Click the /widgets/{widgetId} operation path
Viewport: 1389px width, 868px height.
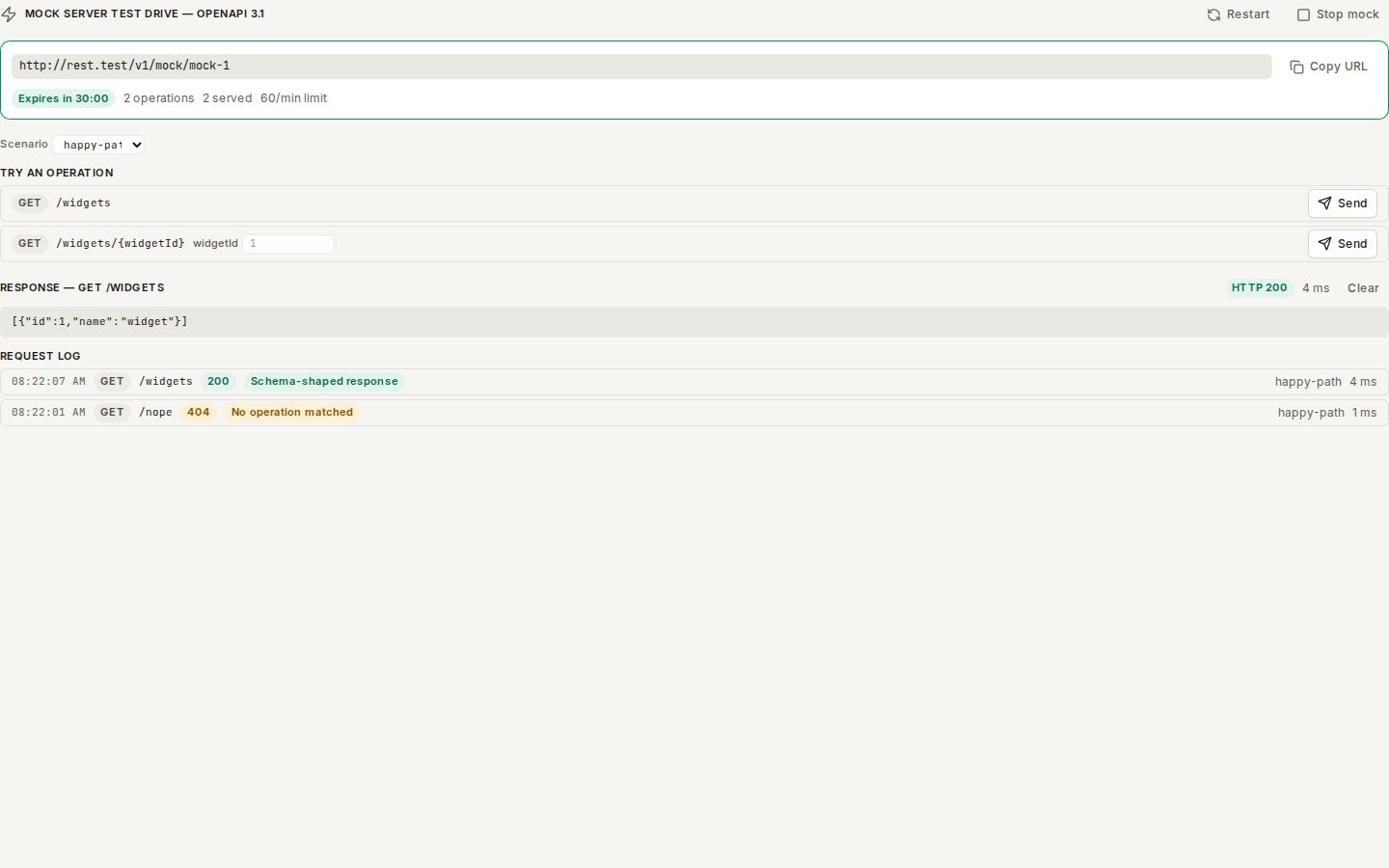pos(121,244)
